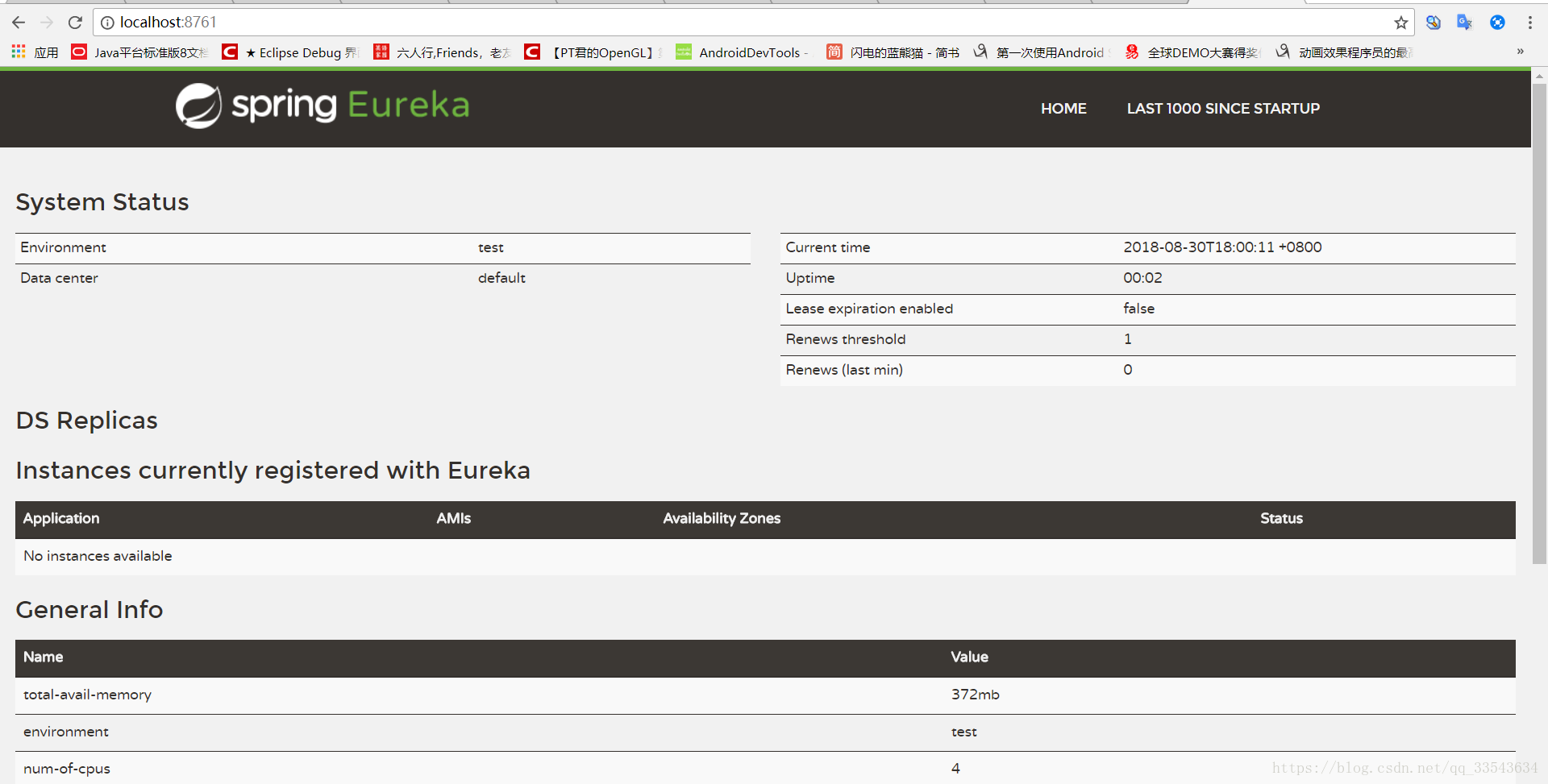This screenshot has width=1548, height=784.
Task: Open the HOME navigation item
Action: click(1063, 109)
